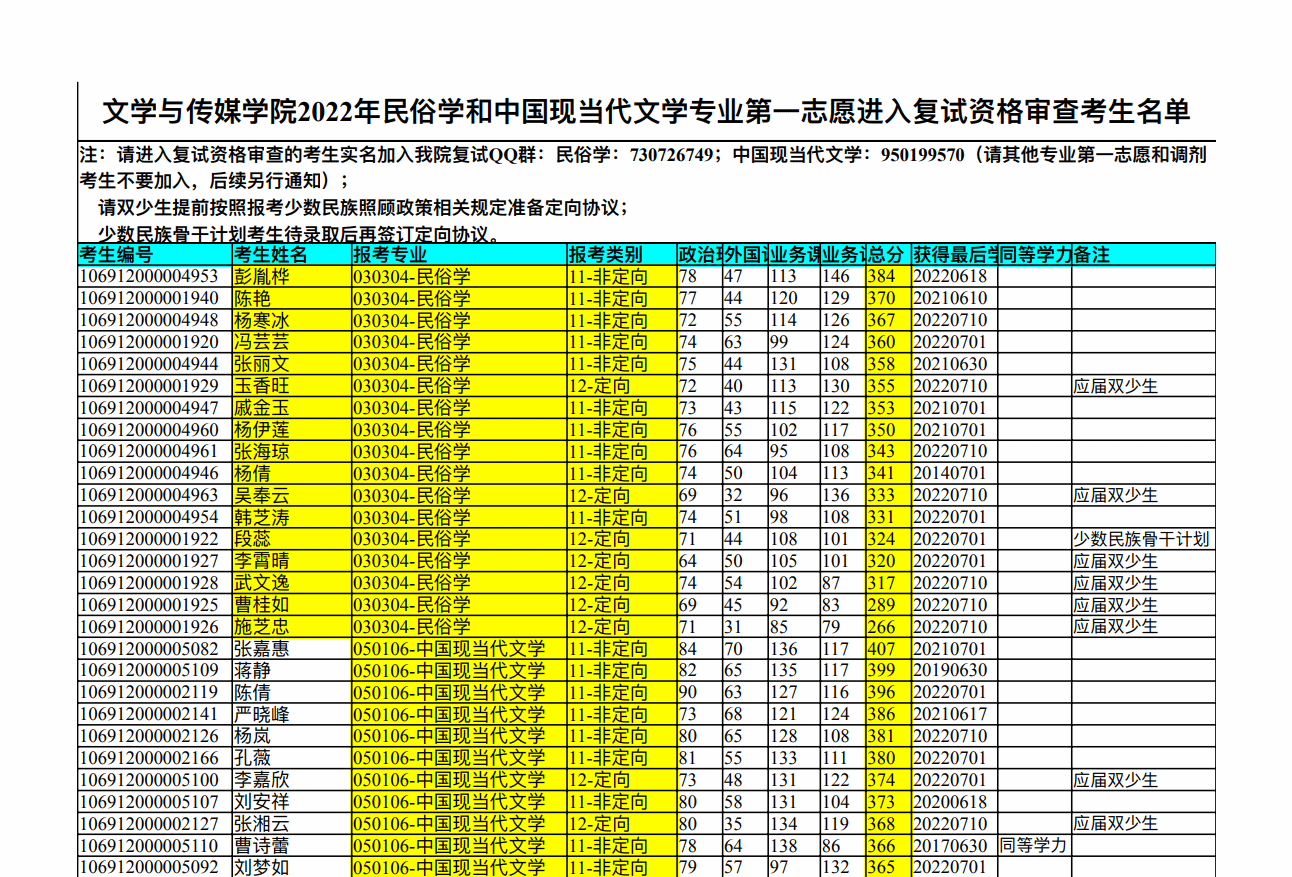Click candidate ID cell 106912000004953
Viewport: 1292px width, 877px height.
point(155,276)
